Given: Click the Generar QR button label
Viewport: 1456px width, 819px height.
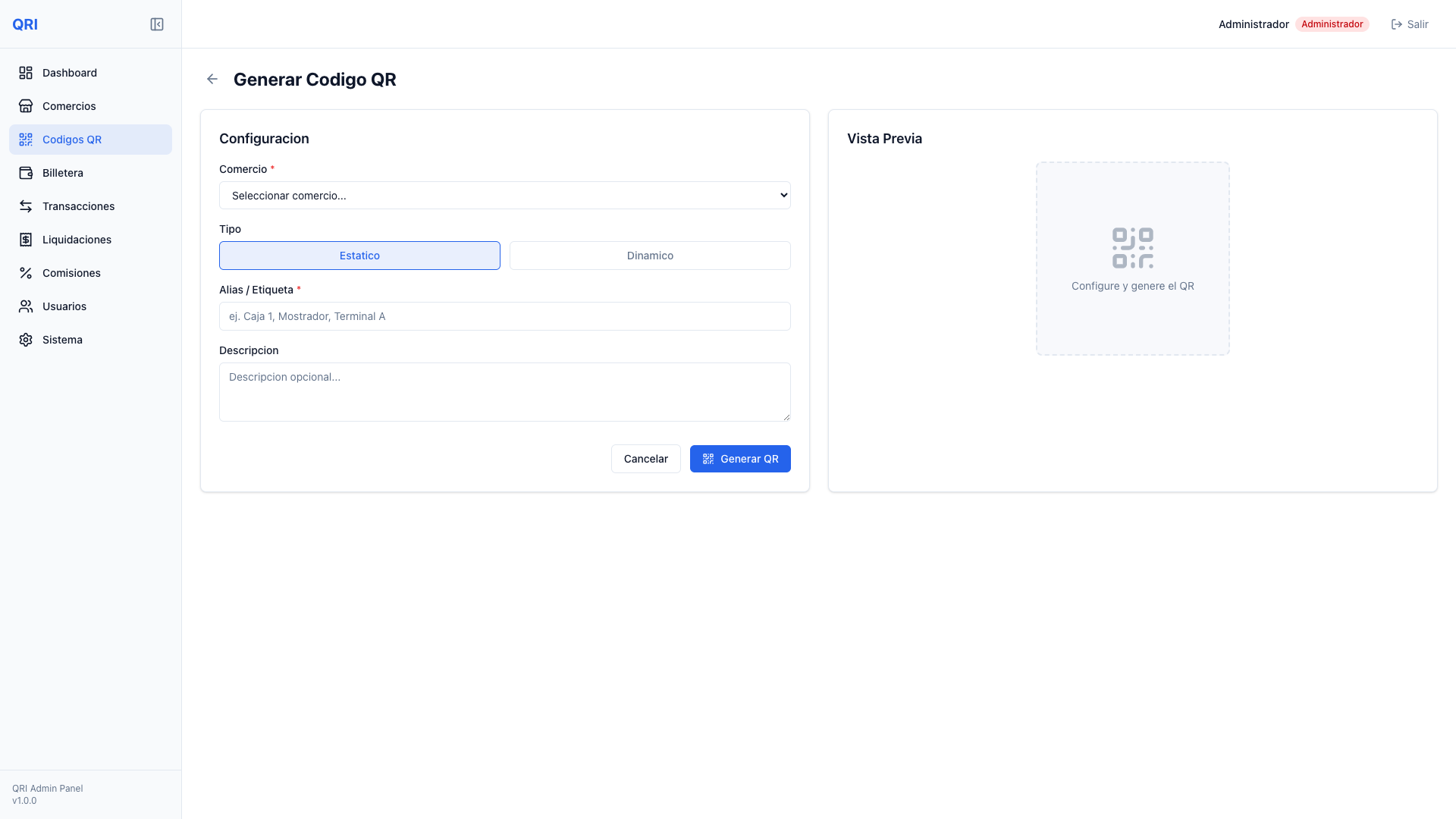Looking at the screenshot, I should (749, 459).
